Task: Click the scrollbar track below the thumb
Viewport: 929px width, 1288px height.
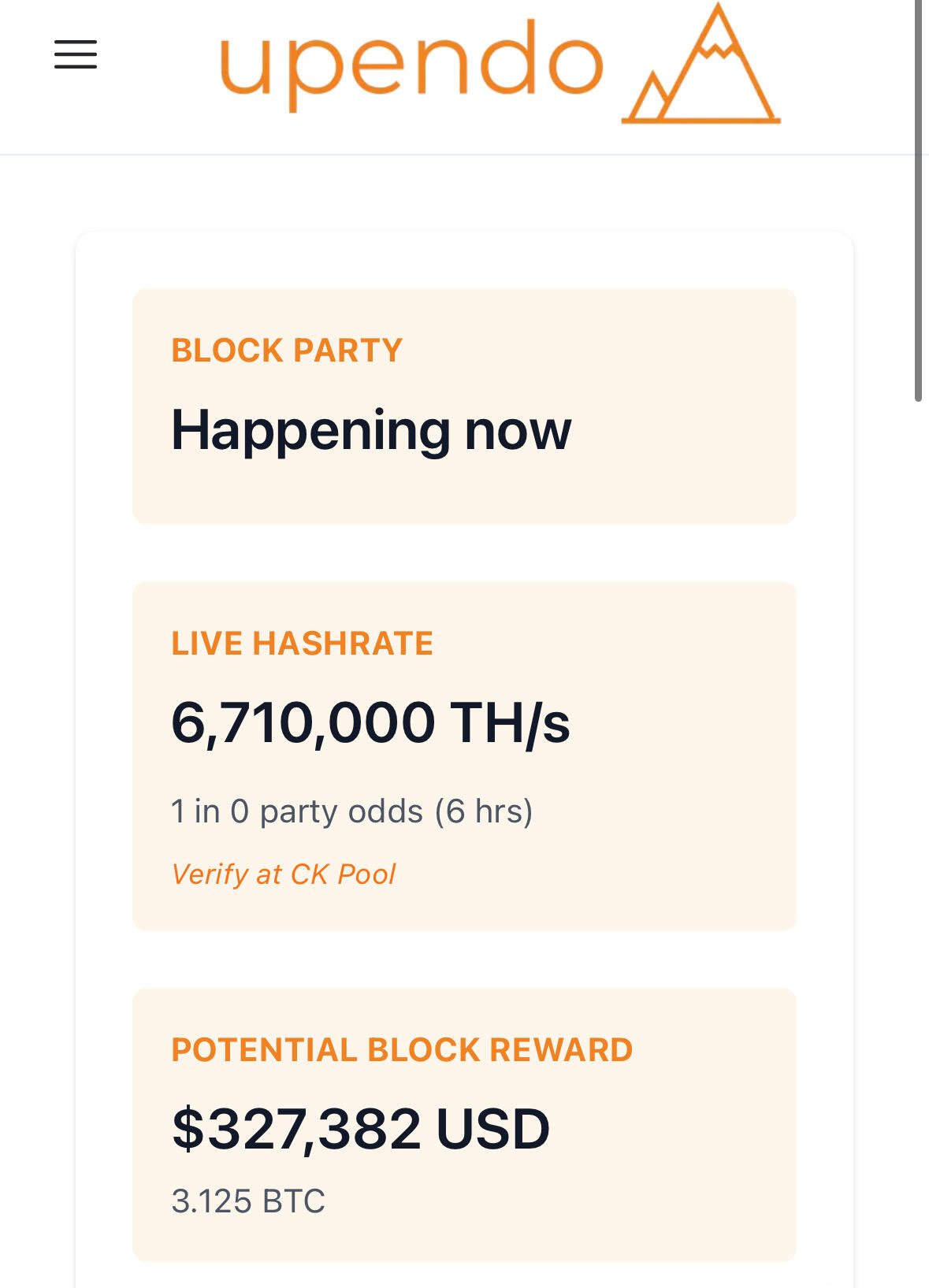Action: [x=918, y=843]
